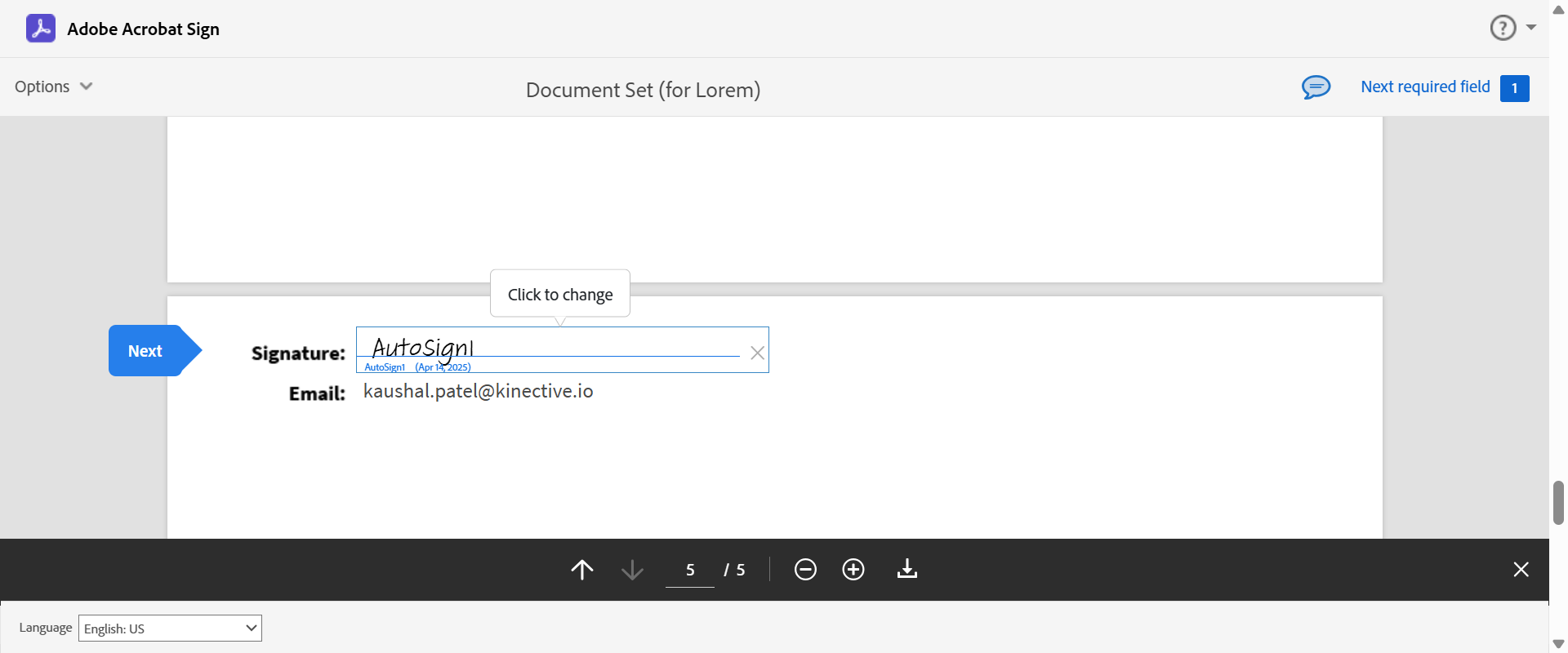The width and height of the screenshot is (1568, 653).
Task: Click the vertical scrollbar thumb
Action: click(1558, 502)
